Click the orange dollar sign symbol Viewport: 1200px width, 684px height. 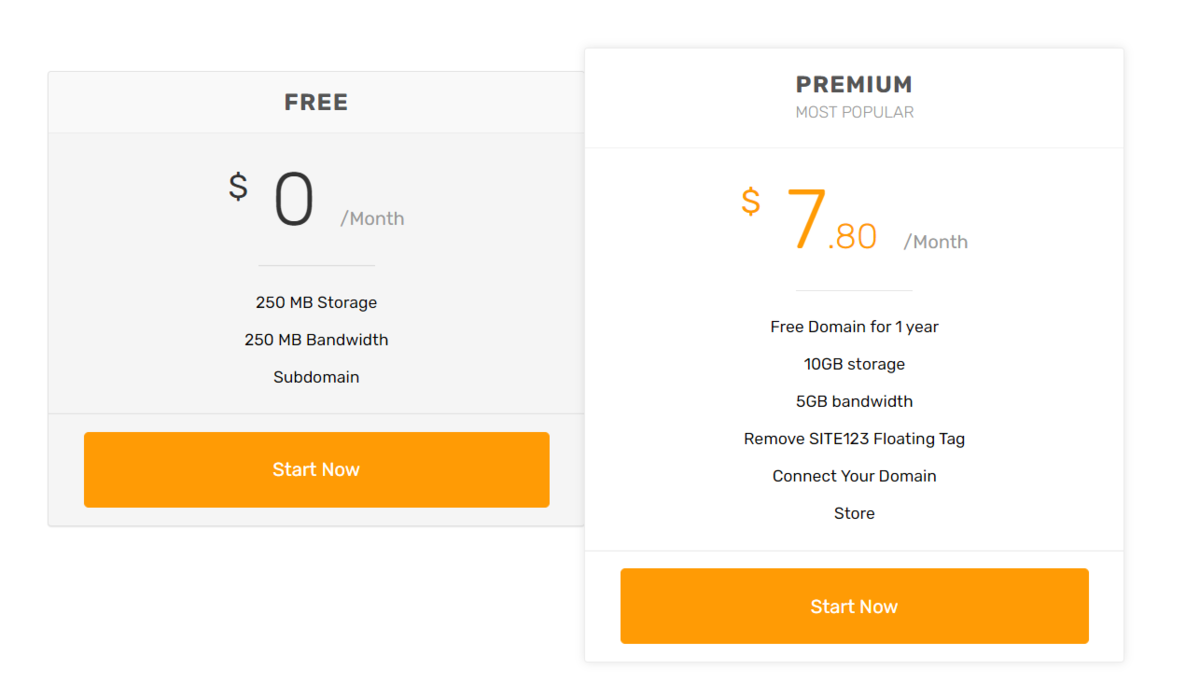click(x=750, y=201)
